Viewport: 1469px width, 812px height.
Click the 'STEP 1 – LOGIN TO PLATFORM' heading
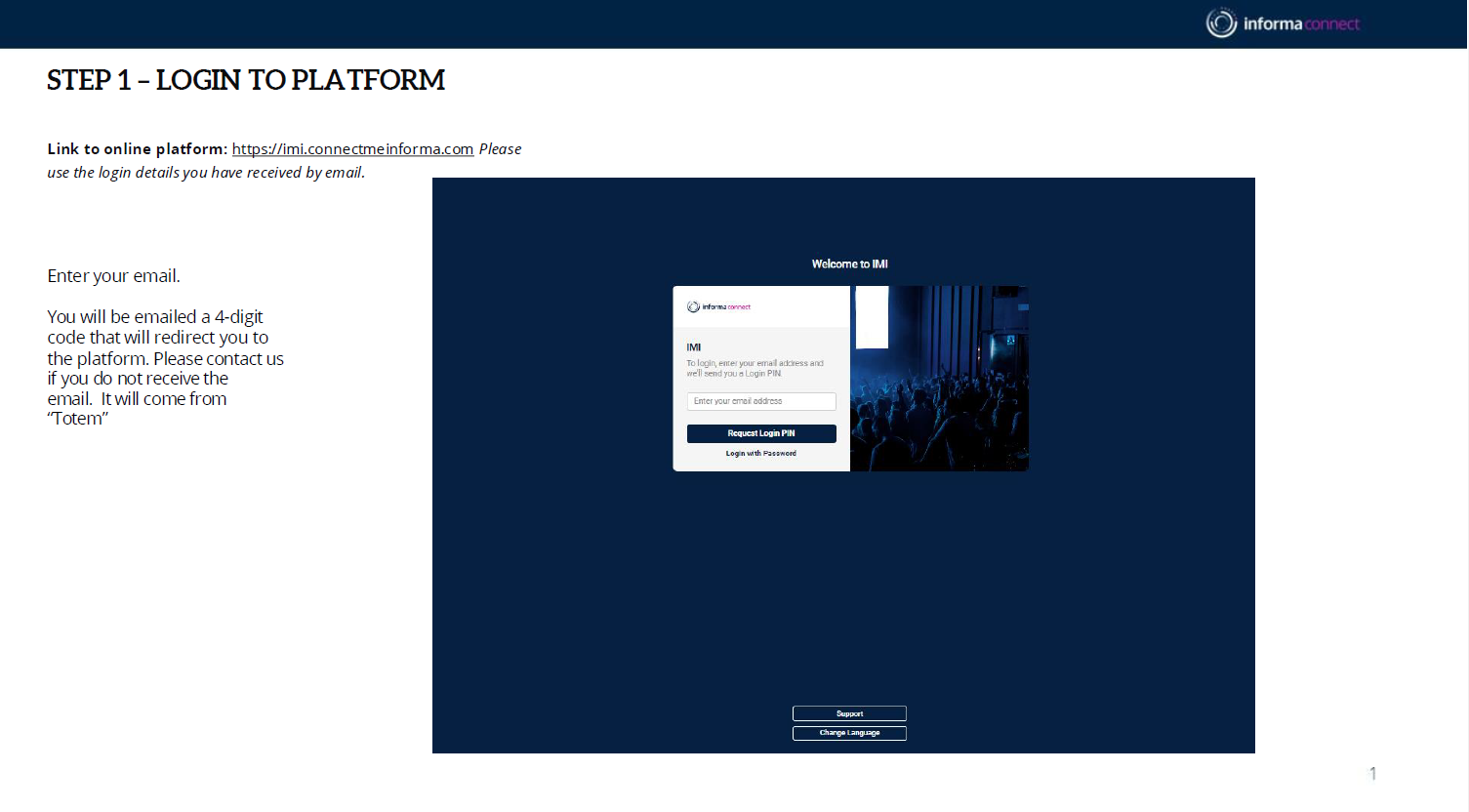[246, 80]
